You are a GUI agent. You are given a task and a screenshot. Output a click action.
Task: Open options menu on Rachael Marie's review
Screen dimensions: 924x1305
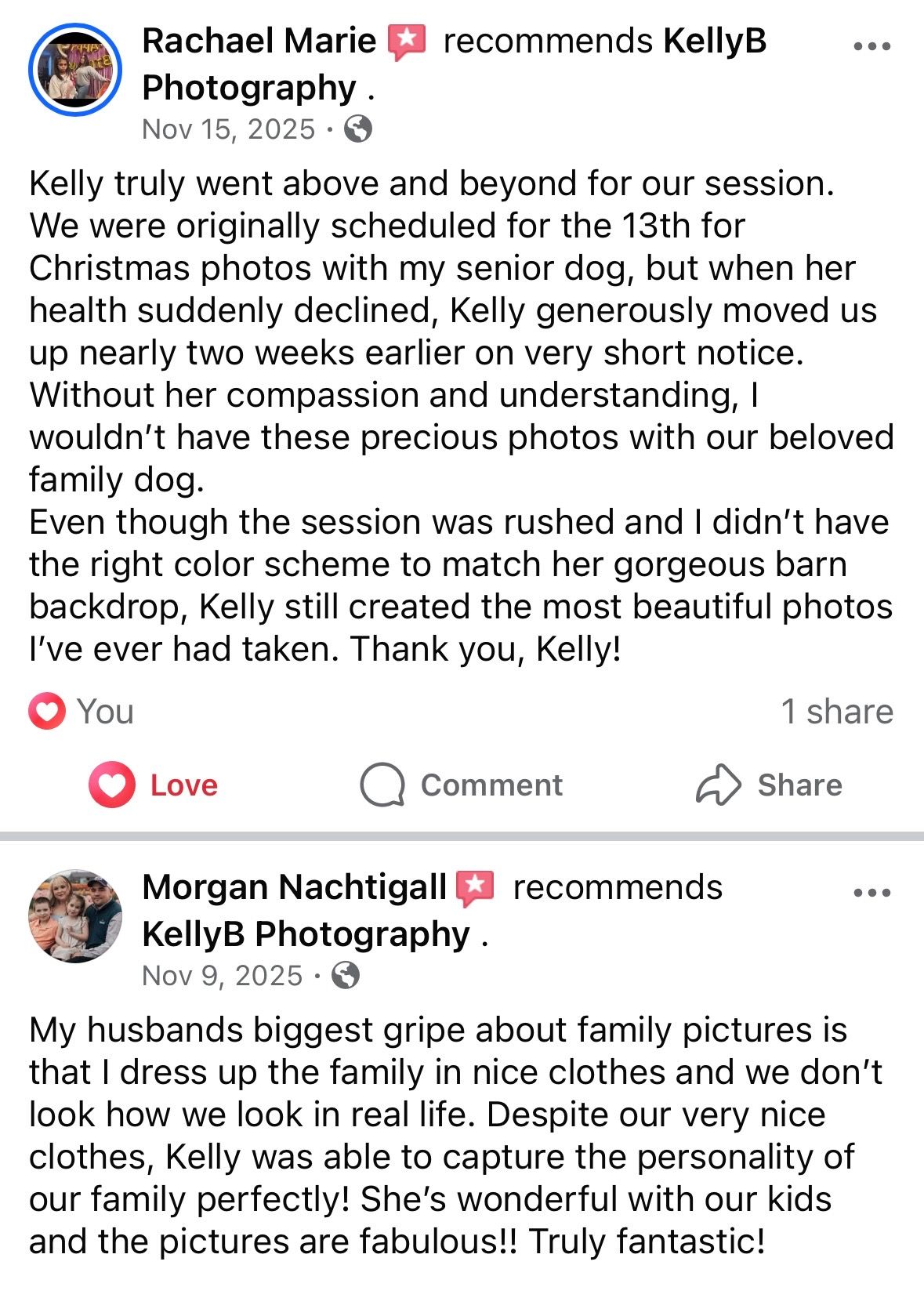point(872,46)
